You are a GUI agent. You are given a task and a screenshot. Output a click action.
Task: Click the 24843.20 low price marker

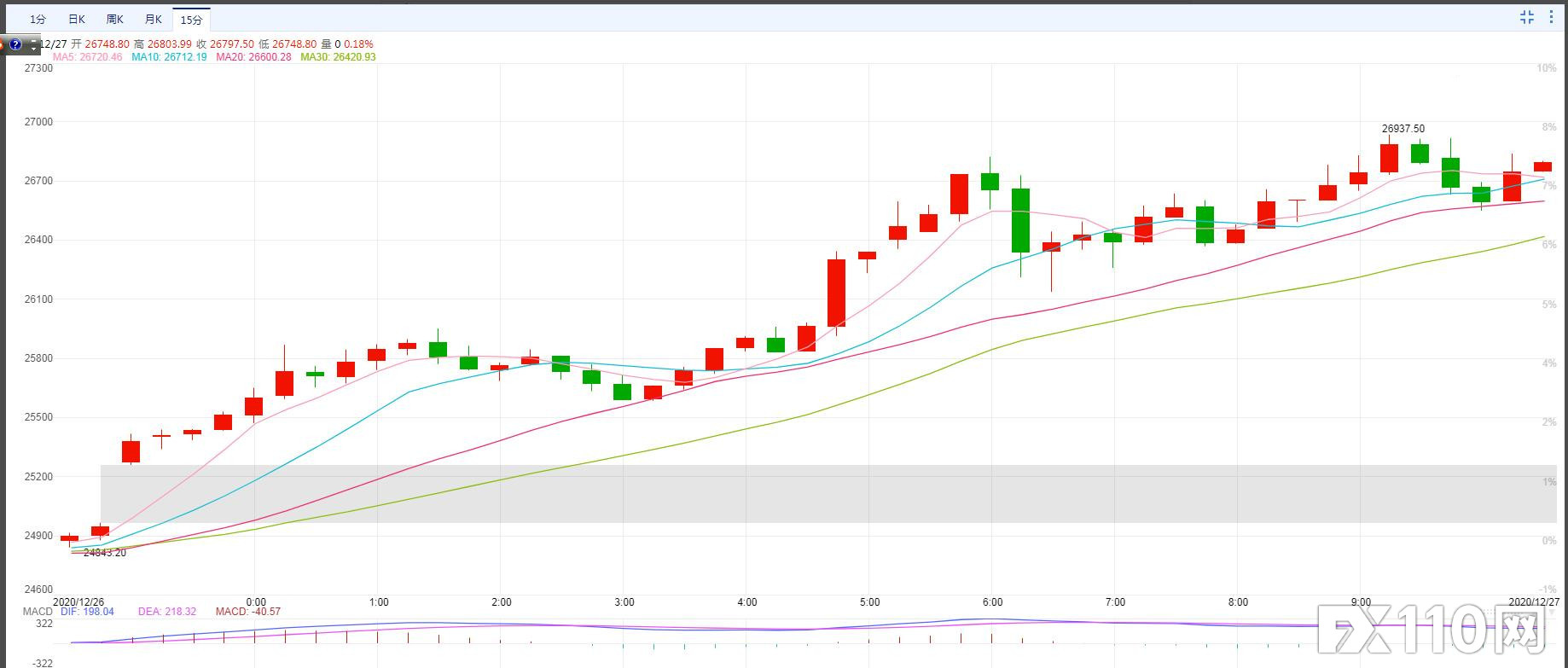104,553
